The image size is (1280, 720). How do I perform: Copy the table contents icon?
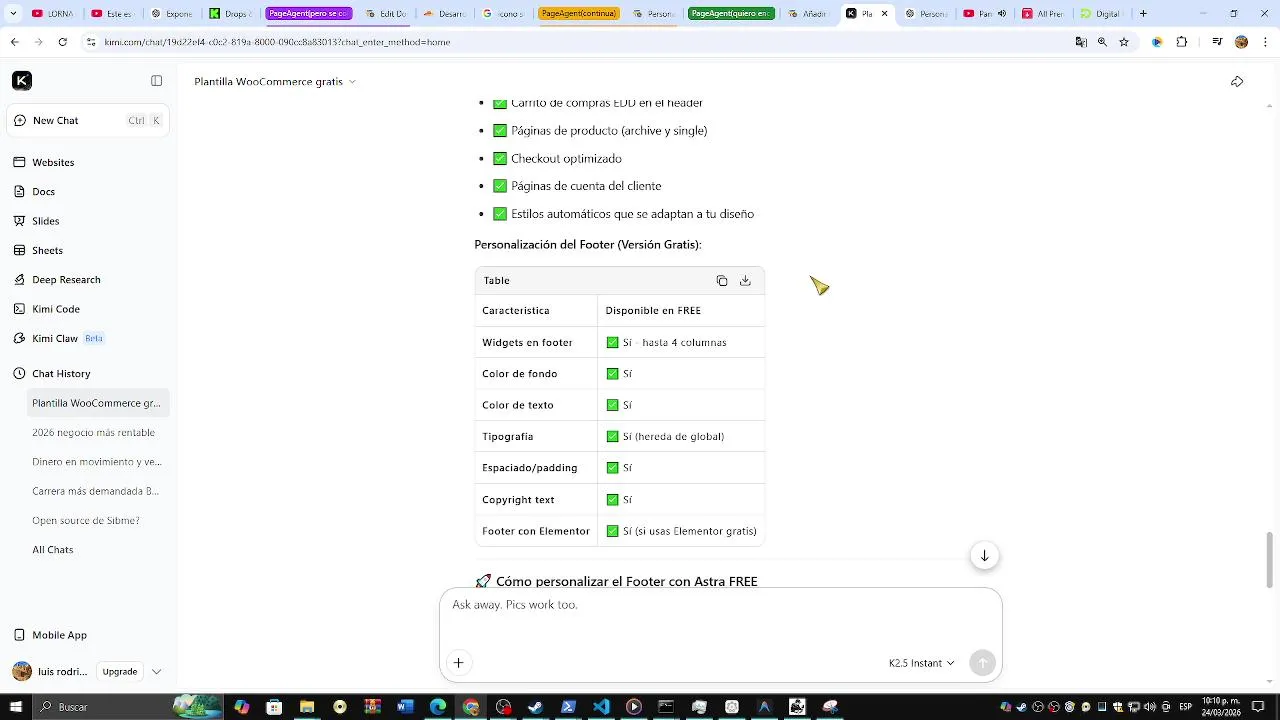coord(722,281)
